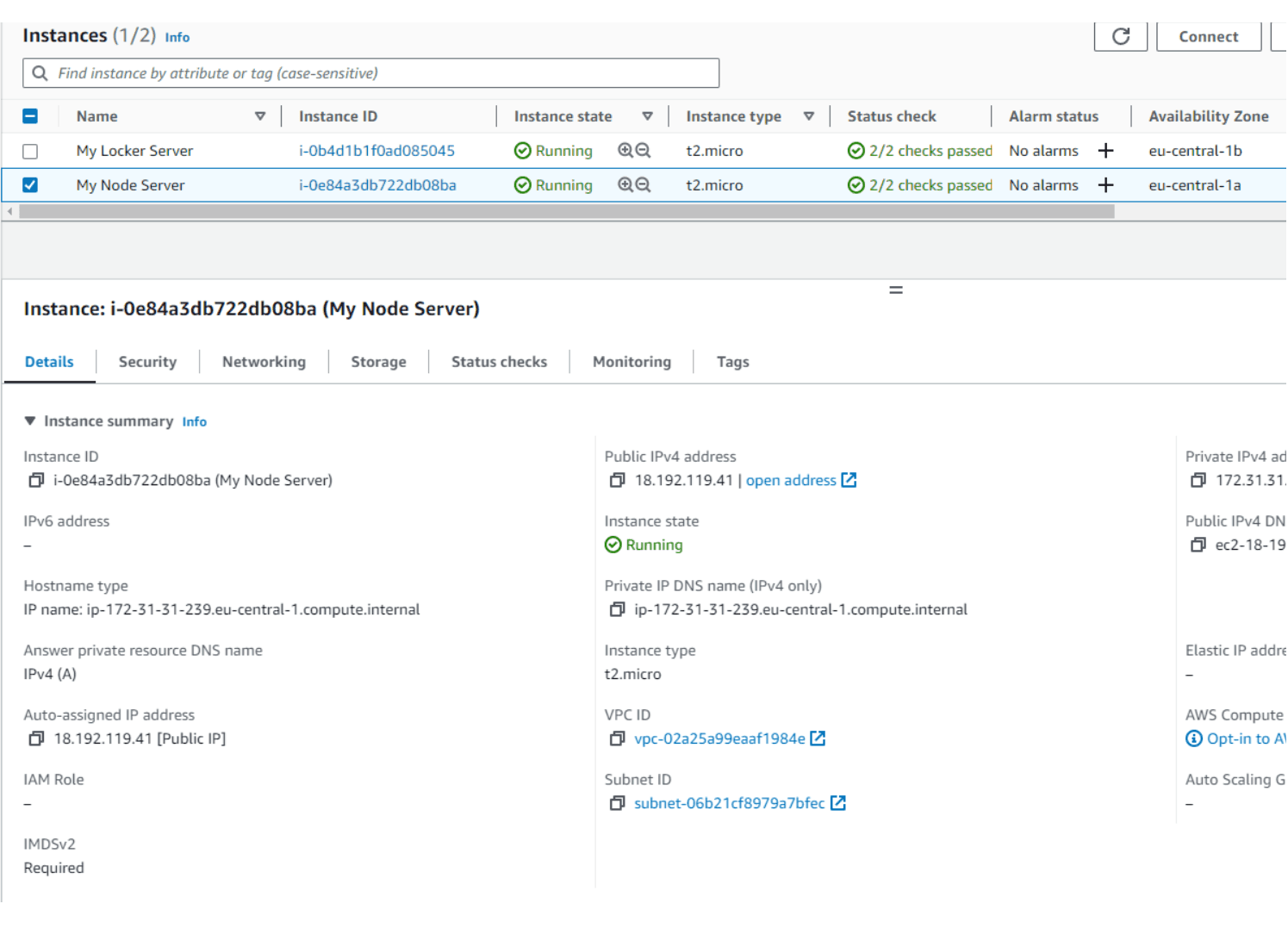Uncheck the My Node Server checkbox
The image size is (1288, 935).
[x=30, y=185]
